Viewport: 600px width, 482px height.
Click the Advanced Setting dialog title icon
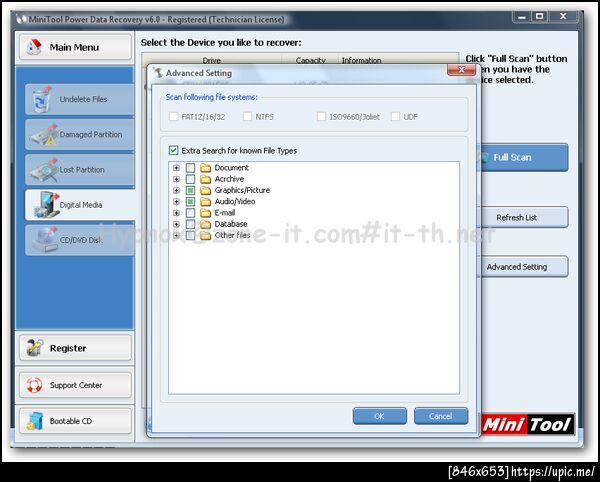click(158, 73)
